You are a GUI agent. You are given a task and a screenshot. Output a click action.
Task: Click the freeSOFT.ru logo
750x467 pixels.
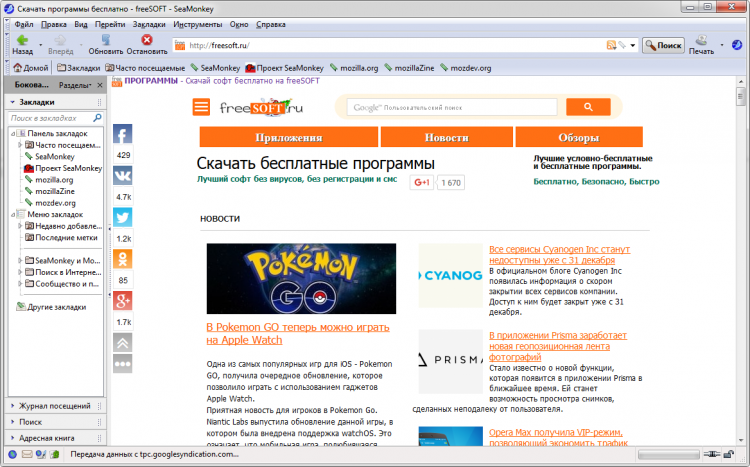262,107
